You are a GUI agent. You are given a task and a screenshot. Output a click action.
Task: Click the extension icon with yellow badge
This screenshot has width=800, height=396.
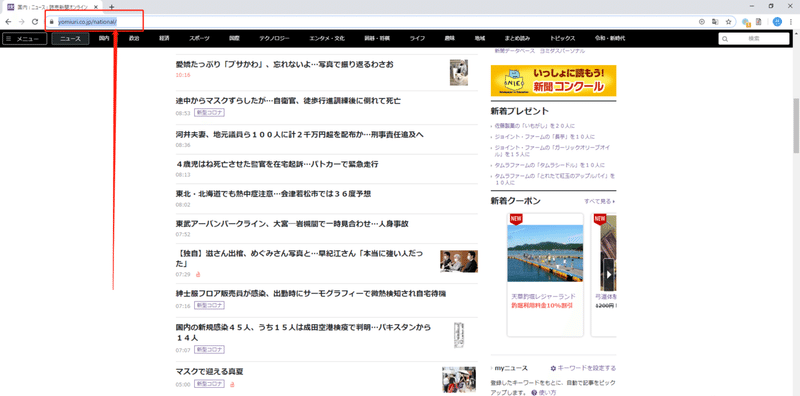point(746,22)
